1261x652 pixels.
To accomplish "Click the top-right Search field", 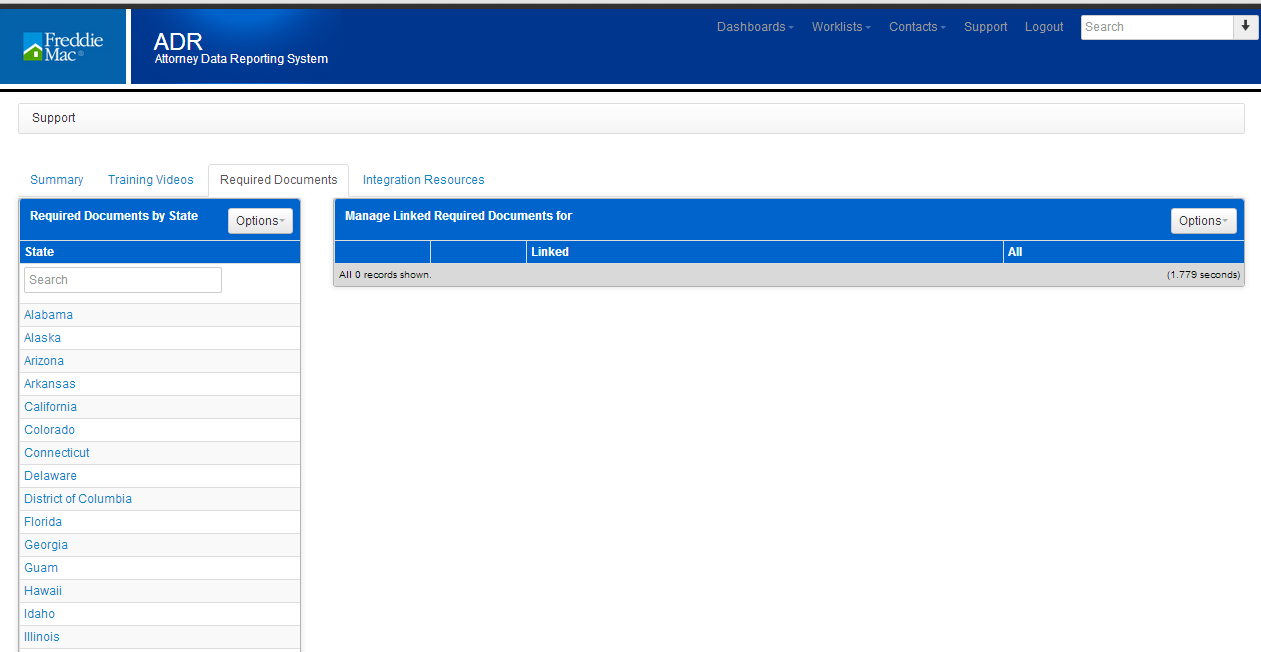I will pyautogui.click(x=1157, y=27).
